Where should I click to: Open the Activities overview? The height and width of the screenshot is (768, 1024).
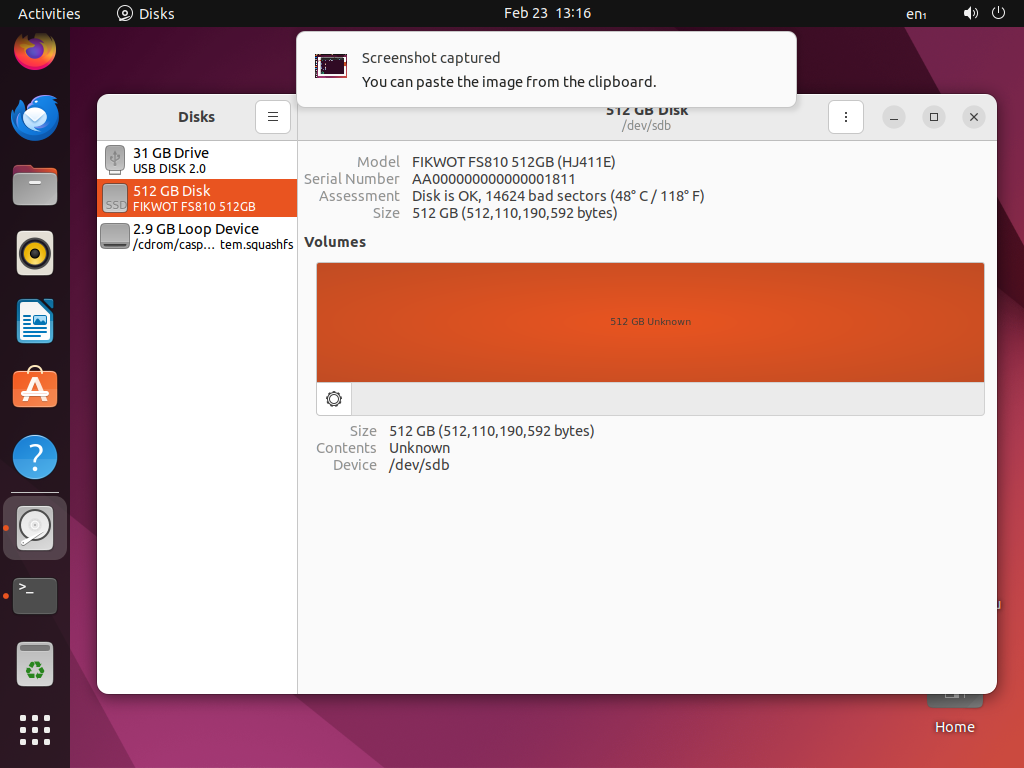pyautogui.click(x=48, y=13)
